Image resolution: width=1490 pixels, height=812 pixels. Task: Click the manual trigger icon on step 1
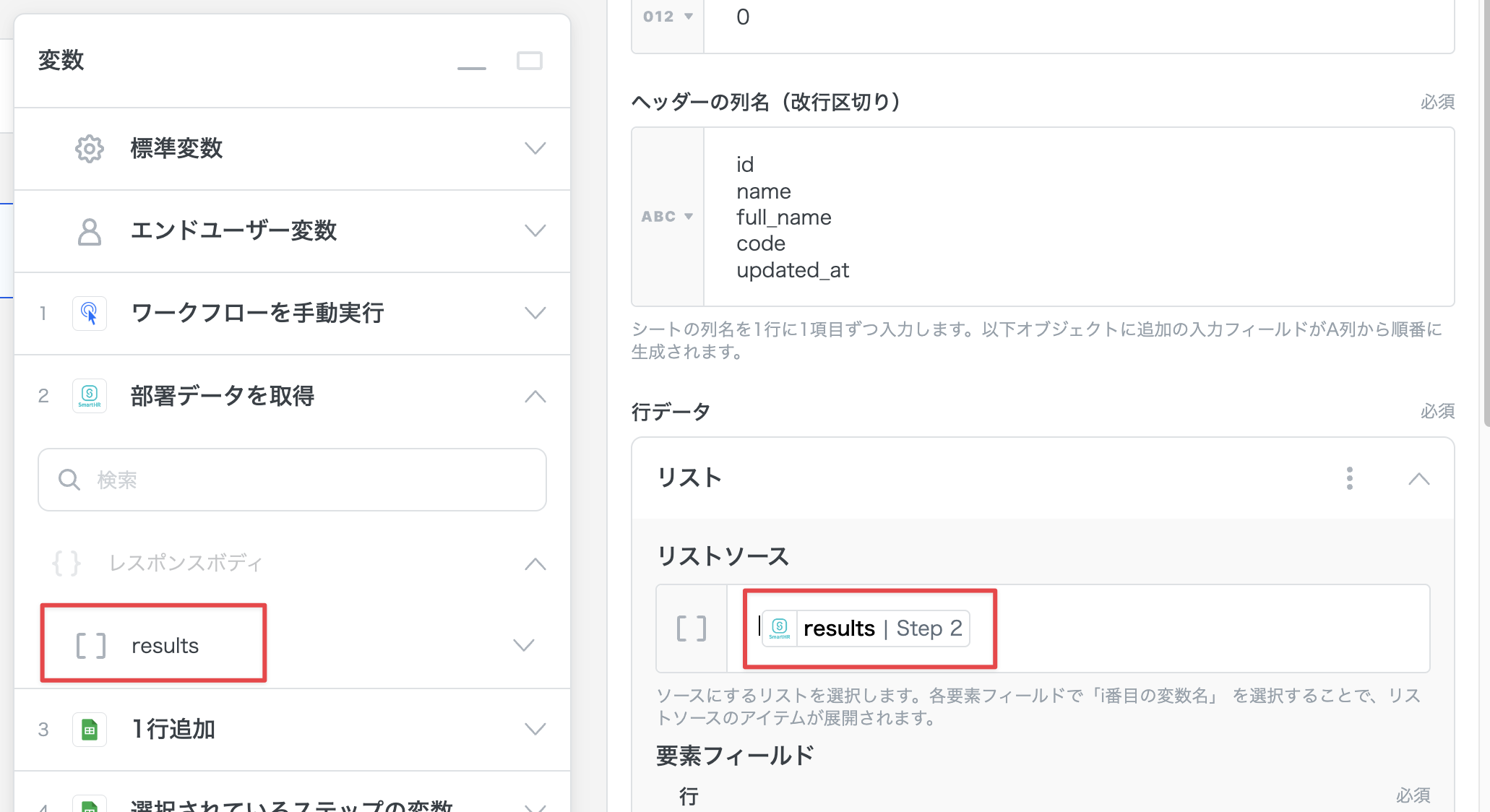(89, 314)
